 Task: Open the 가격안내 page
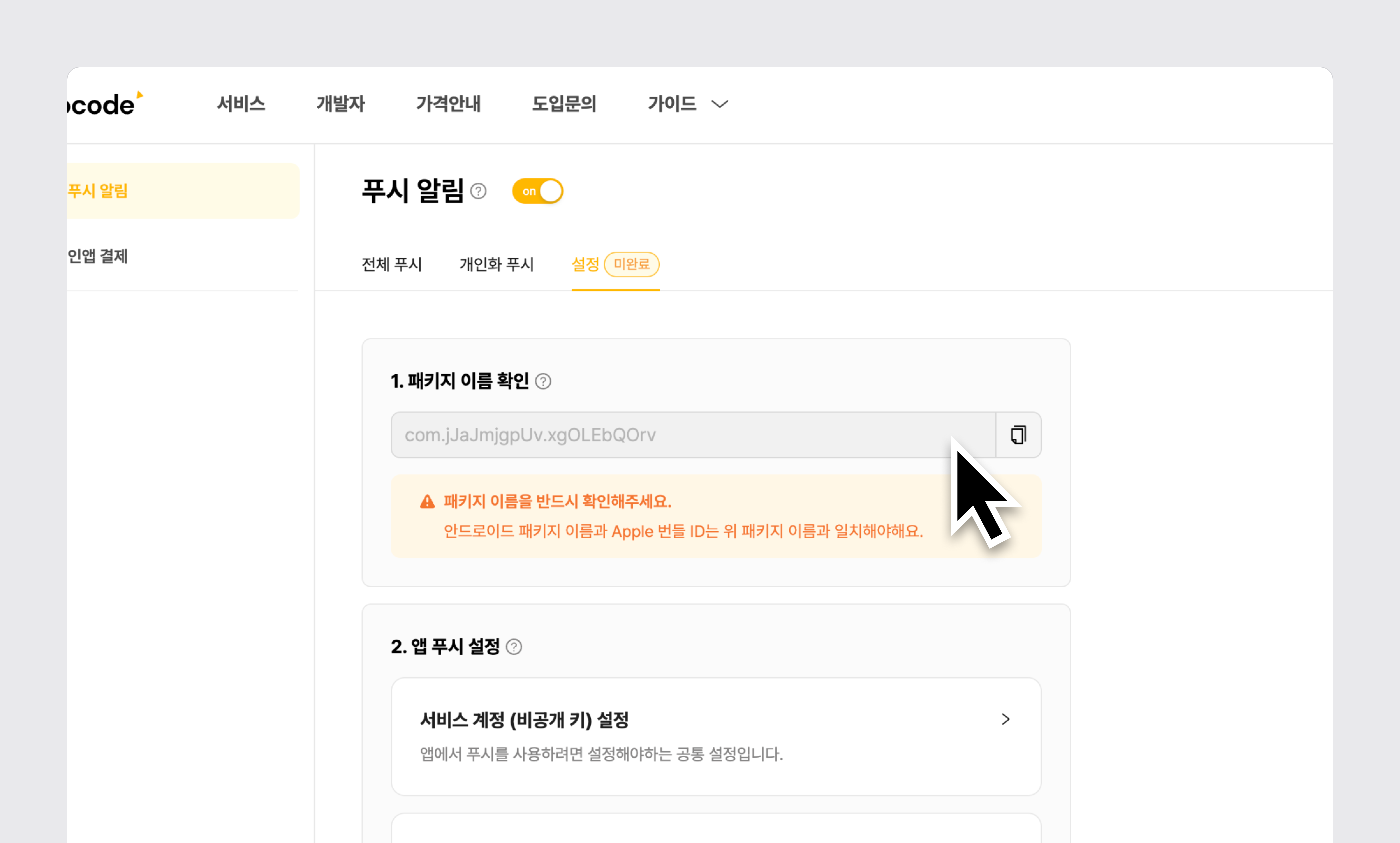448,104
